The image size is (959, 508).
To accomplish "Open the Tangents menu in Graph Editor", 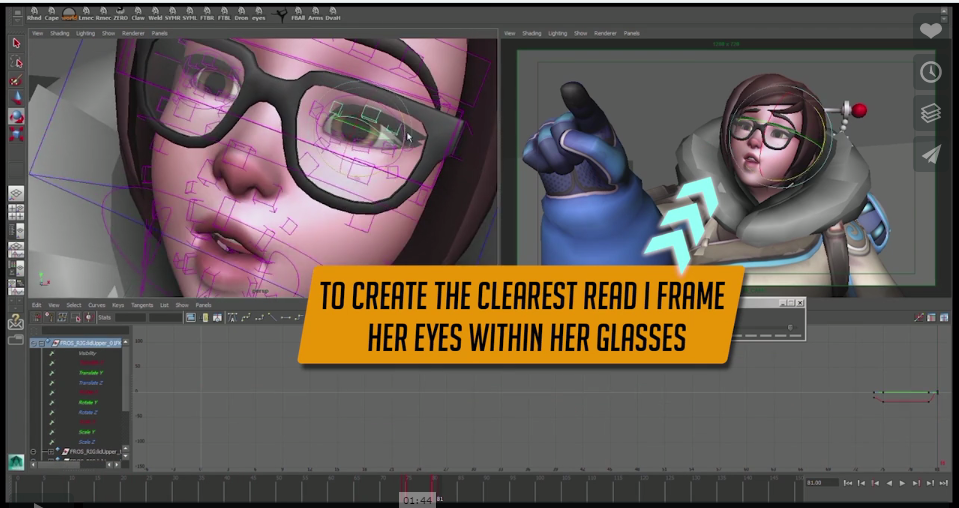I will point(141,305).
